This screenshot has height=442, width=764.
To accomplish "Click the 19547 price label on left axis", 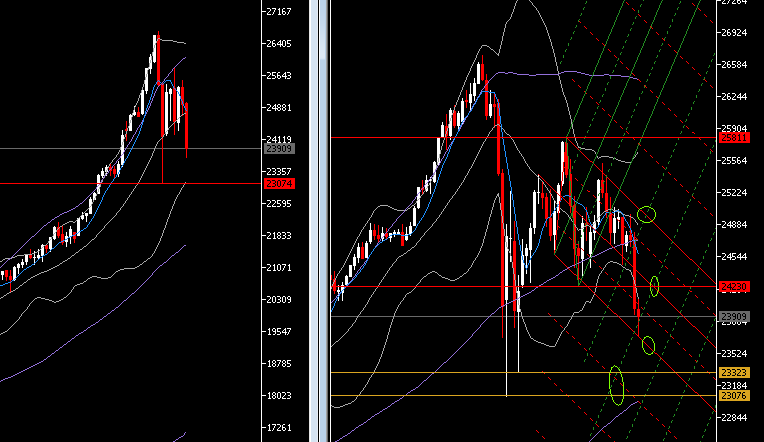I will [278, 331].
